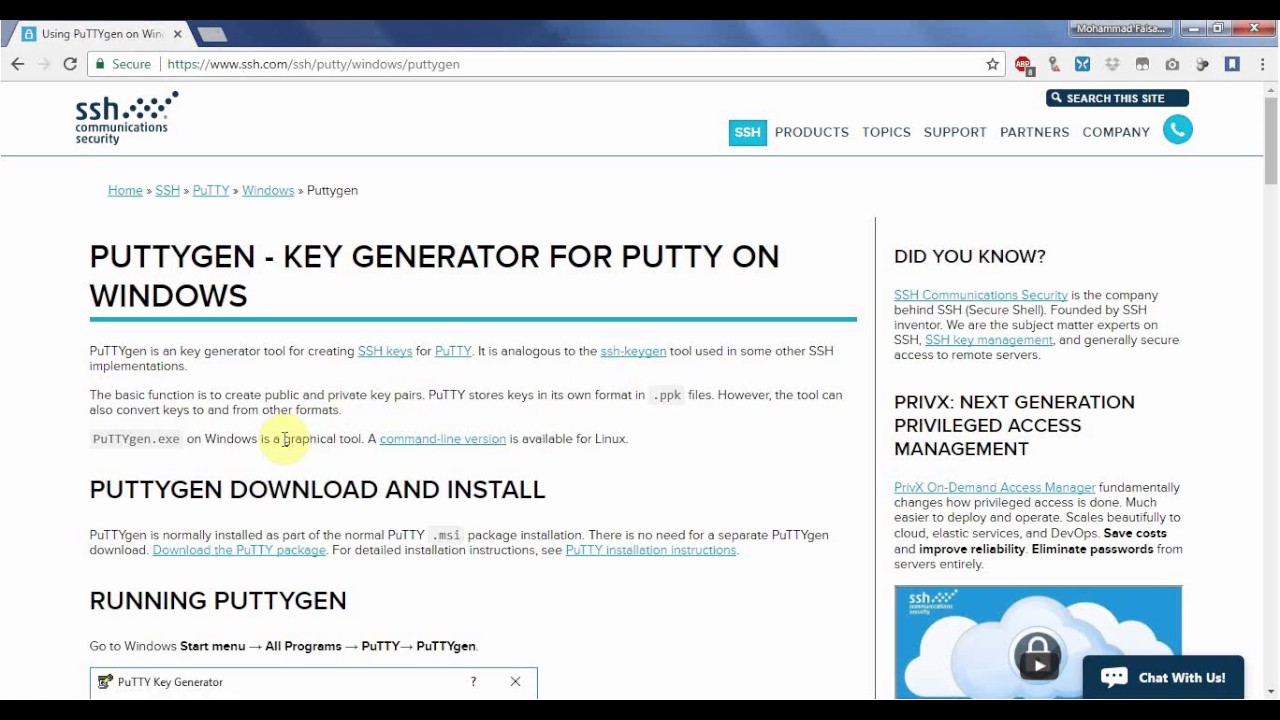Open the ssh-keygen link
This screenshot has width=1280, height=720.
click(633, 351)
